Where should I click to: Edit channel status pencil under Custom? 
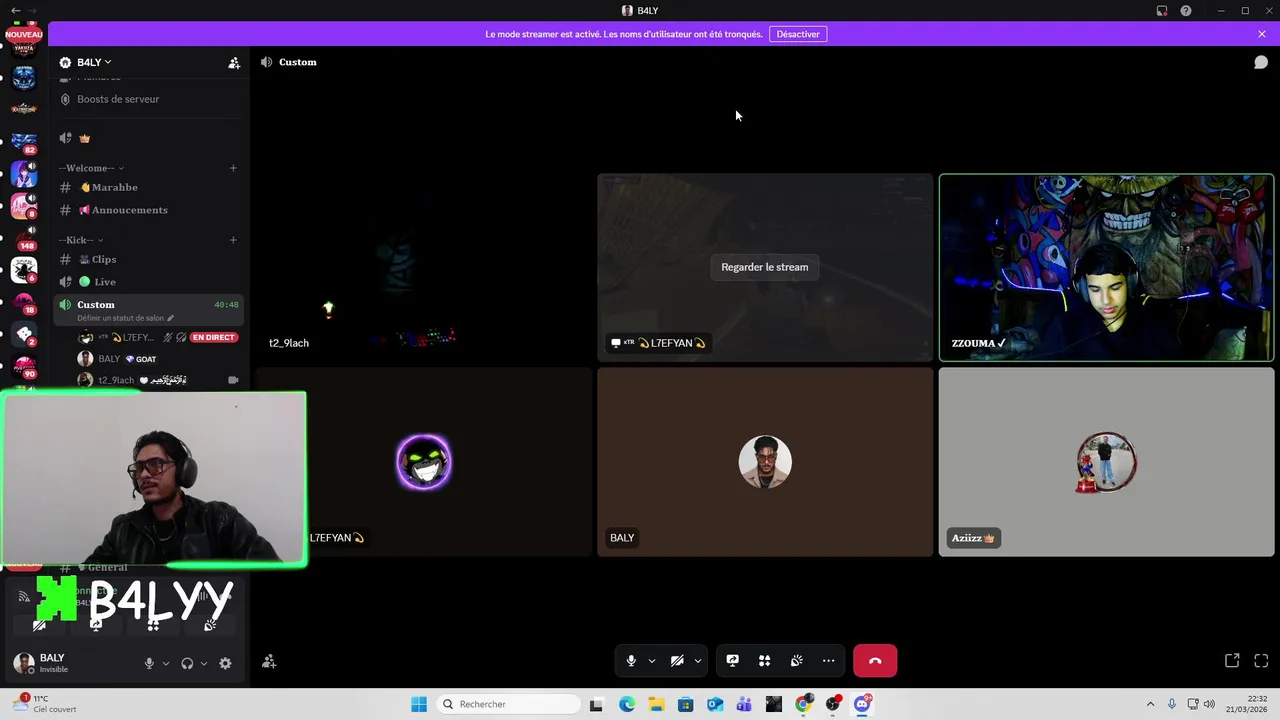pyautogui.click(x=170, y=318)
